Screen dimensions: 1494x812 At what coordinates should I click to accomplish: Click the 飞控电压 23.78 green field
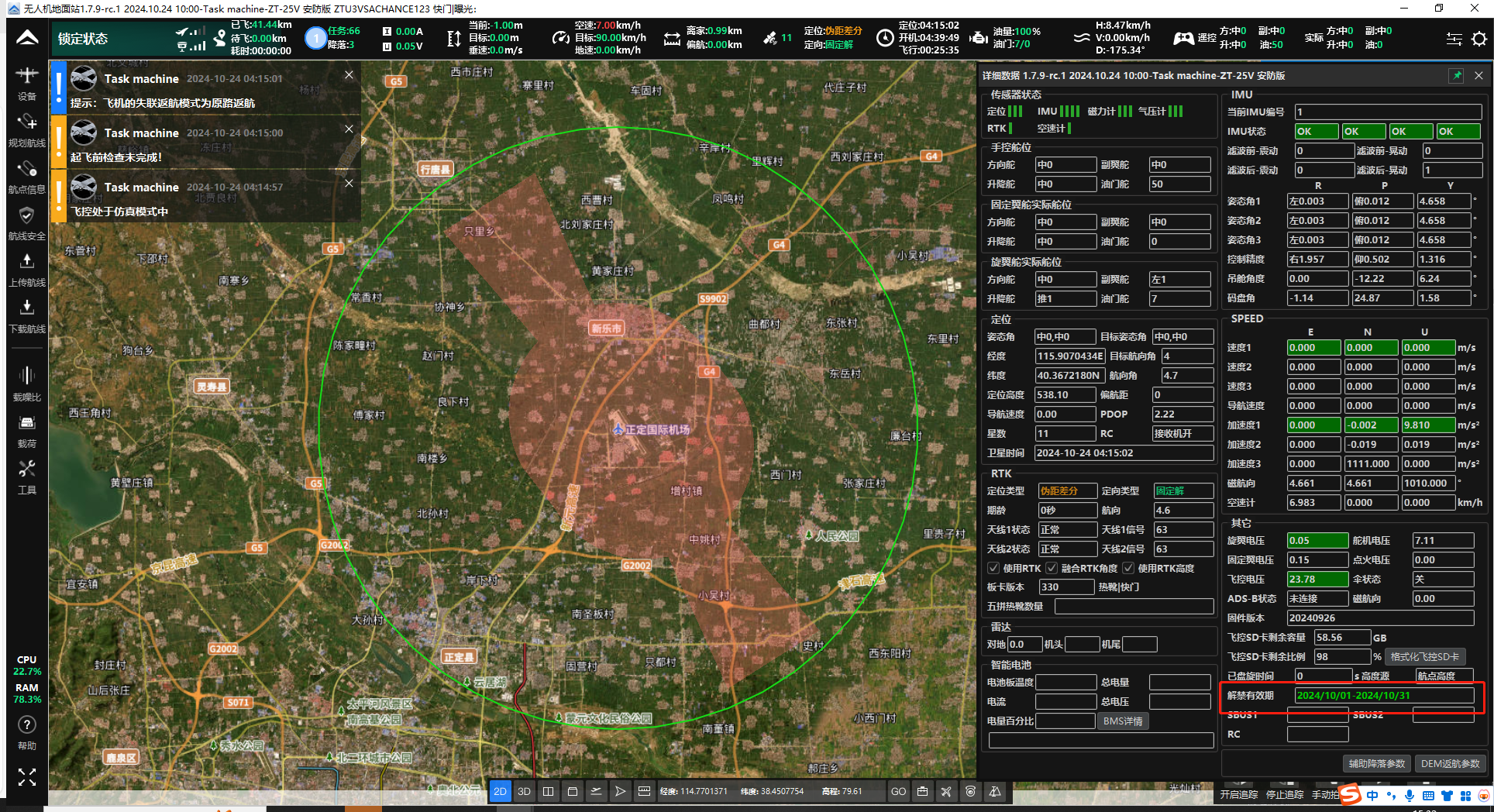1317,579
